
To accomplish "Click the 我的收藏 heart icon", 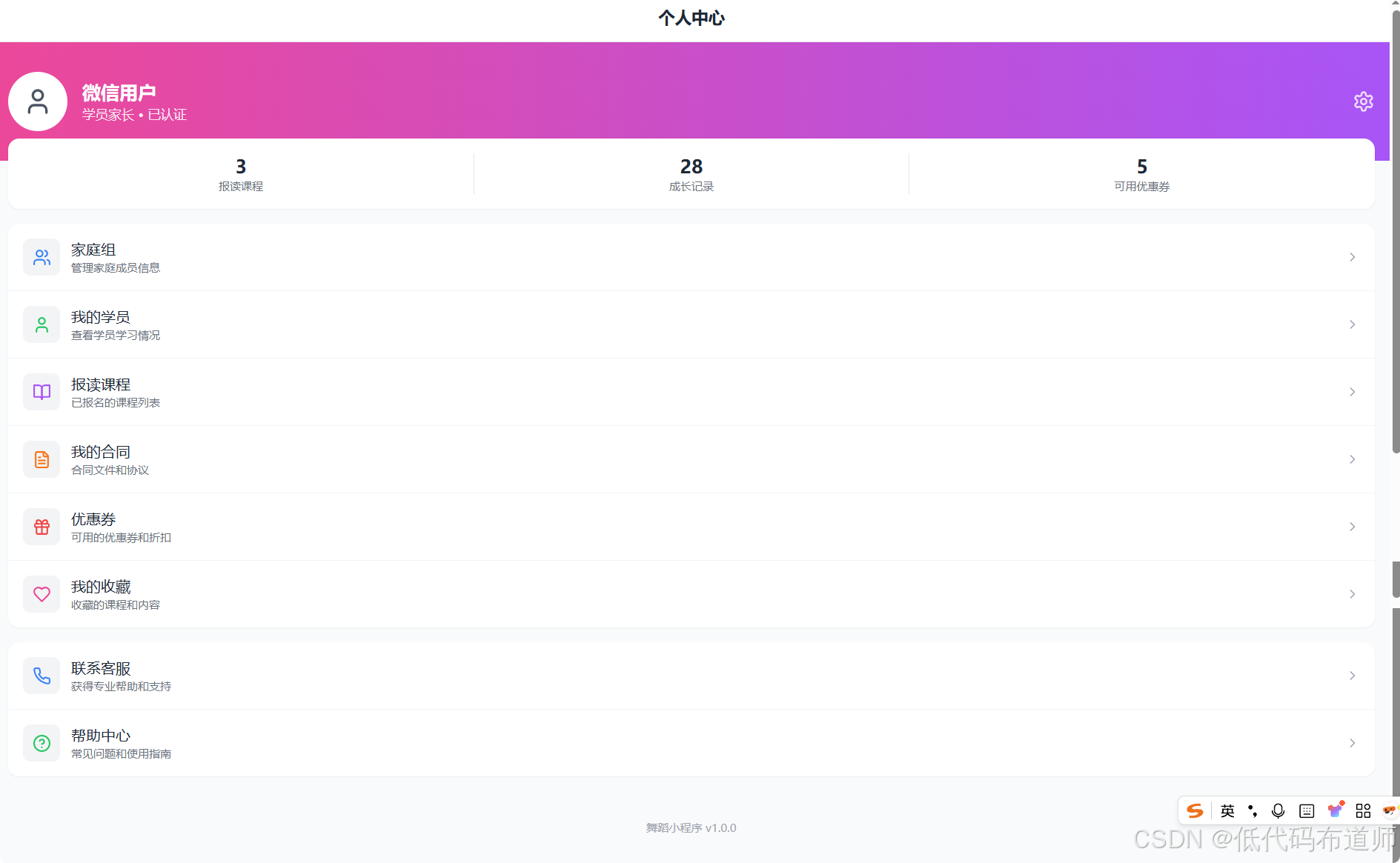I will [x=42, y=594].
